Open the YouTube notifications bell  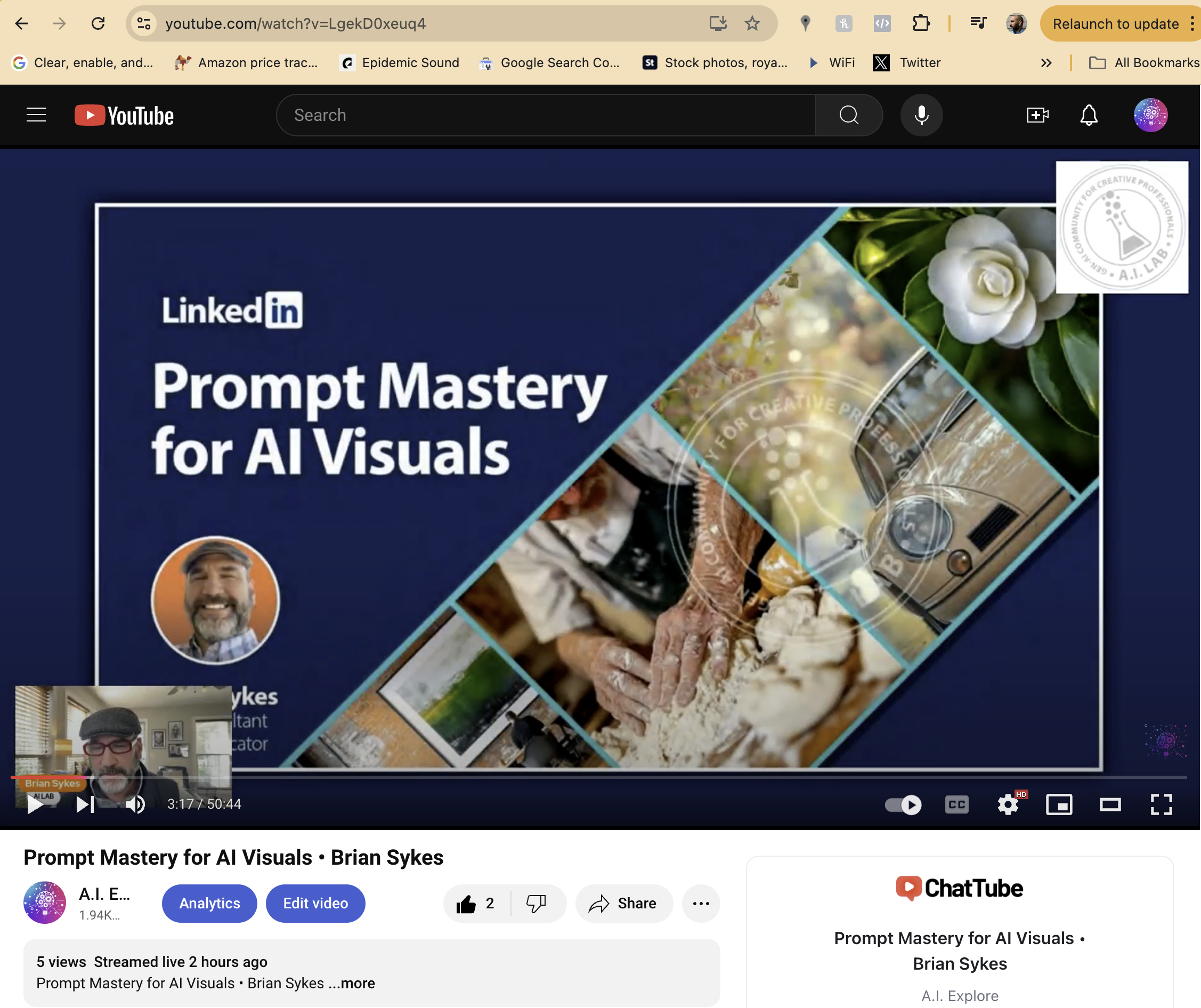[1089, 115]
